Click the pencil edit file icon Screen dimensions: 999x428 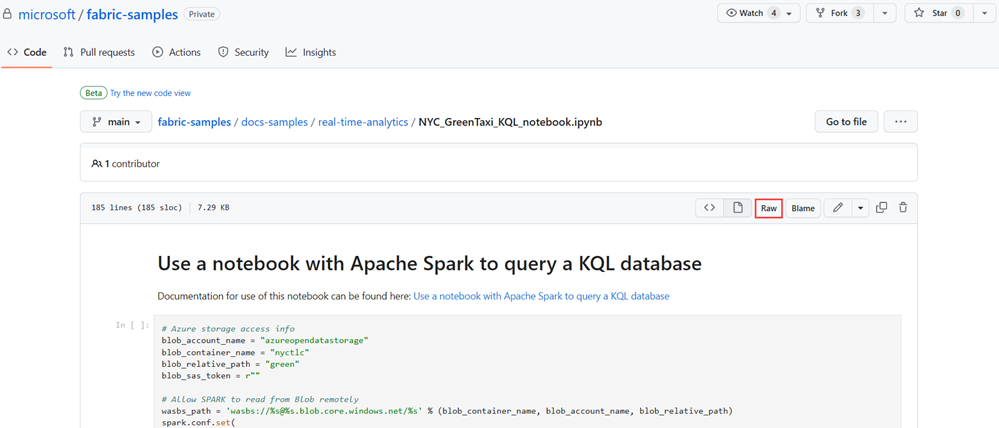point(838,208)
